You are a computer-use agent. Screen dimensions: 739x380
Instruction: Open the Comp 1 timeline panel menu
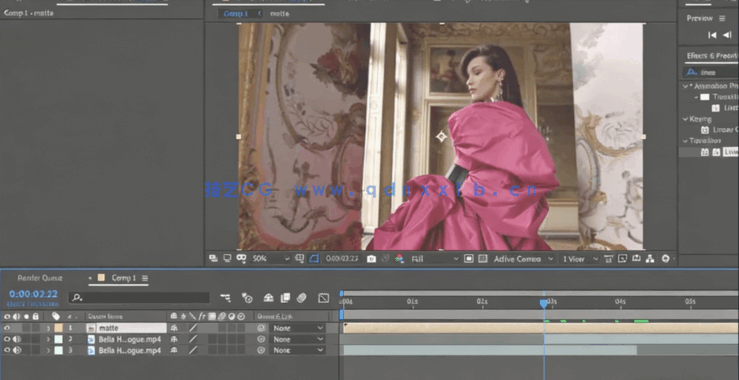click(x=145, y=278)
